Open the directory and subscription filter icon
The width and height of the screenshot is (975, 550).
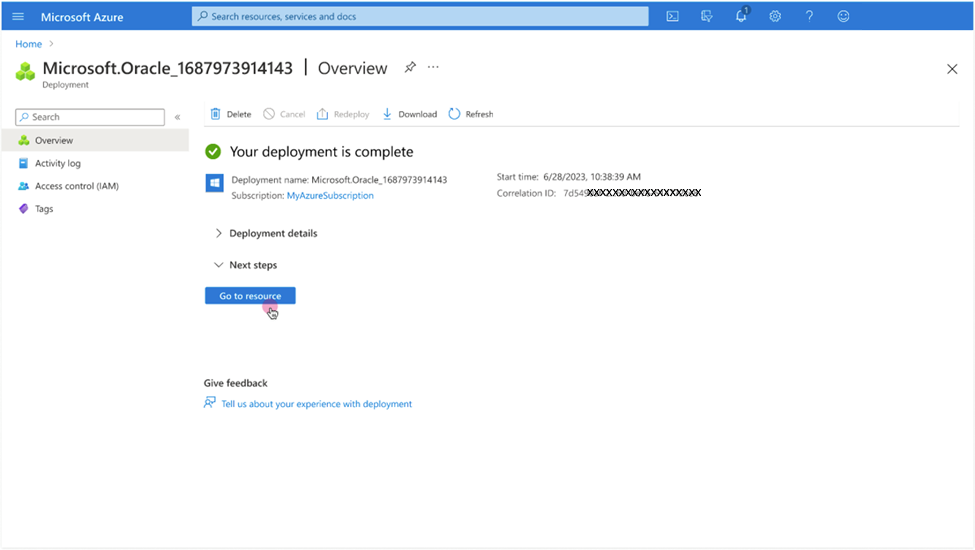pyautogui.click(x=707, y=17)
